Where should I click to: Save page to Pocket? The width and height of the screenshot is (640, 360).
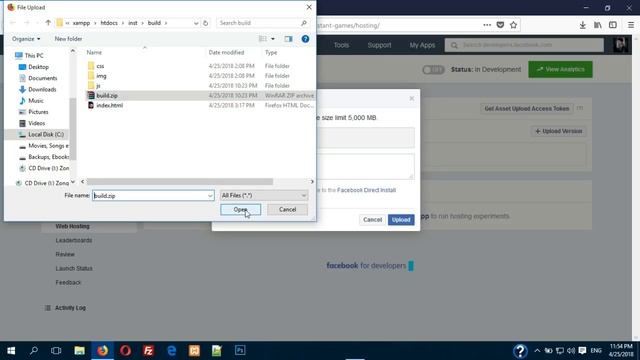click(x=500, y=25)
